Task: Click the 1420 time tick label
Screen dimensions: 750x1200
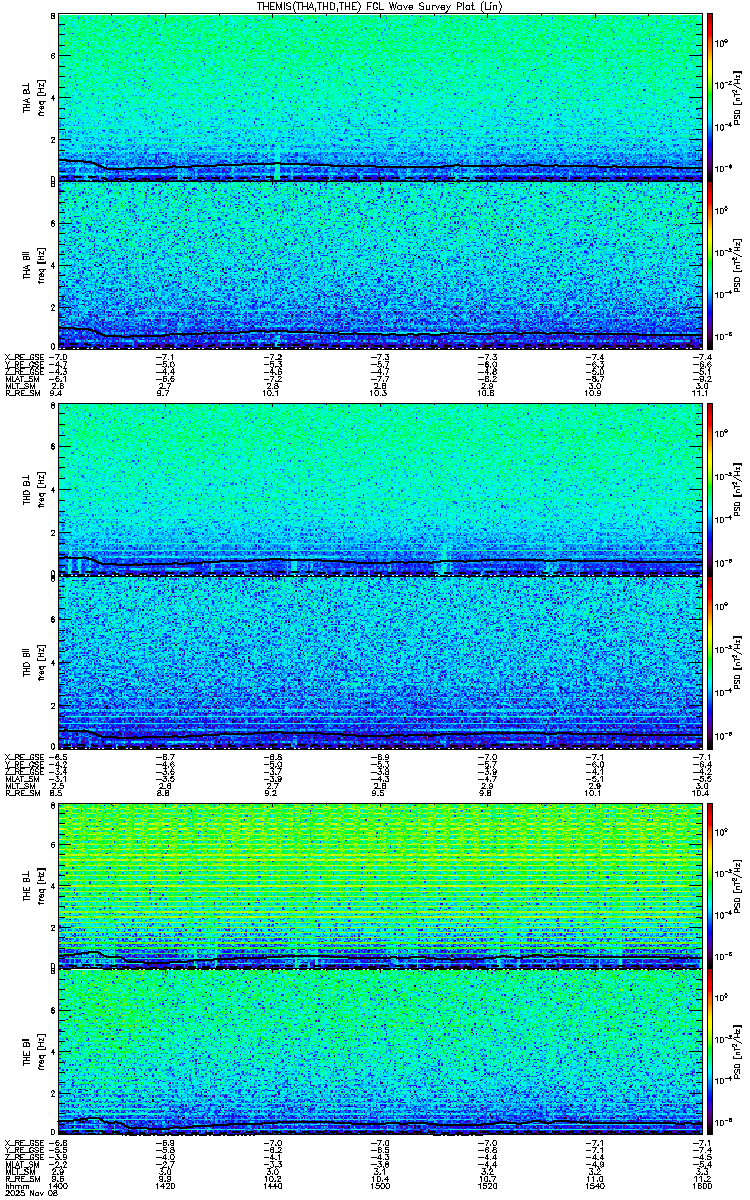Action: [x=165, y=1186]
